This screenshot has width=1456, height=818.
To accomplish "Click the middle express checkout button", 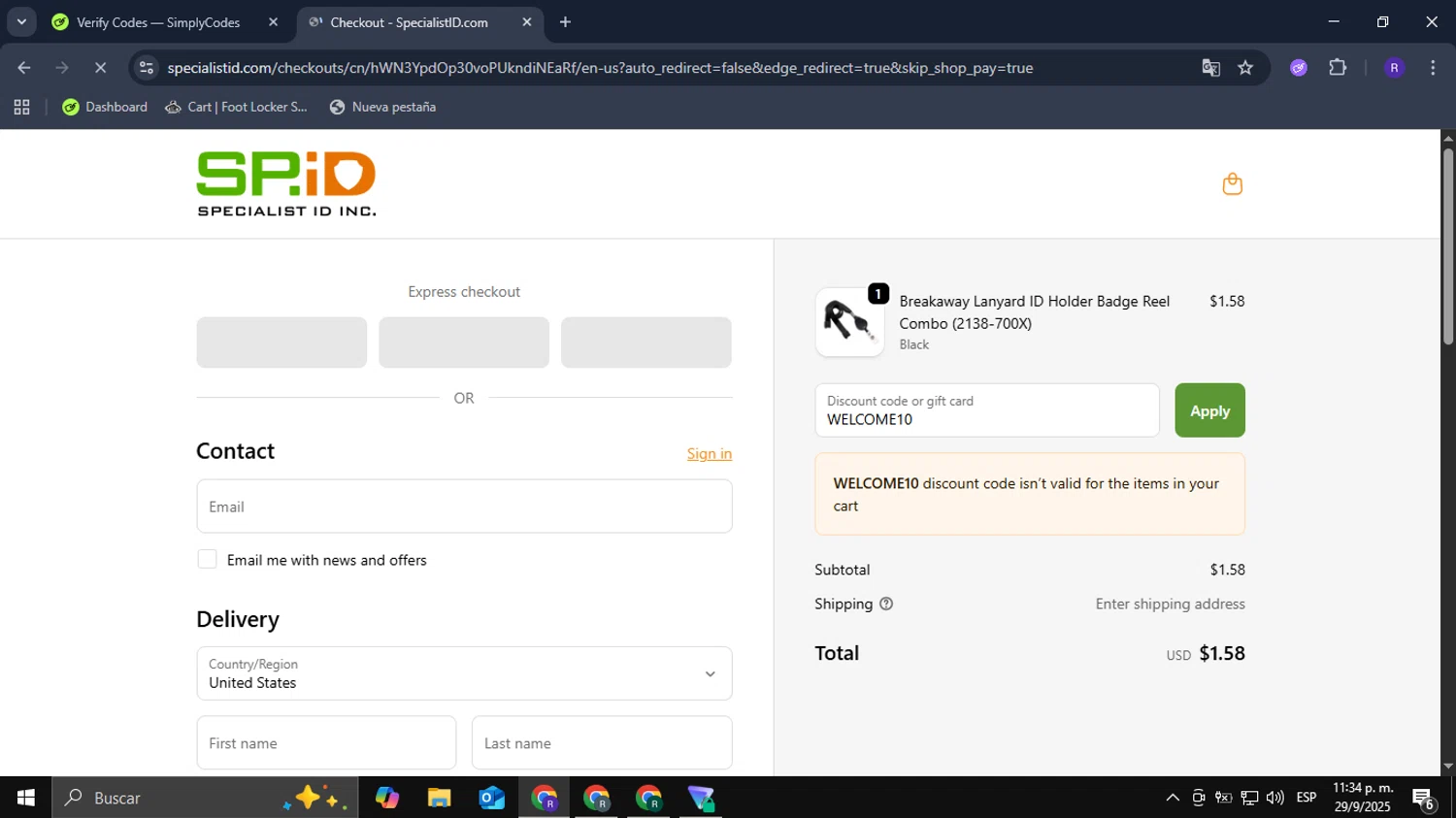I will coord(464,343).
